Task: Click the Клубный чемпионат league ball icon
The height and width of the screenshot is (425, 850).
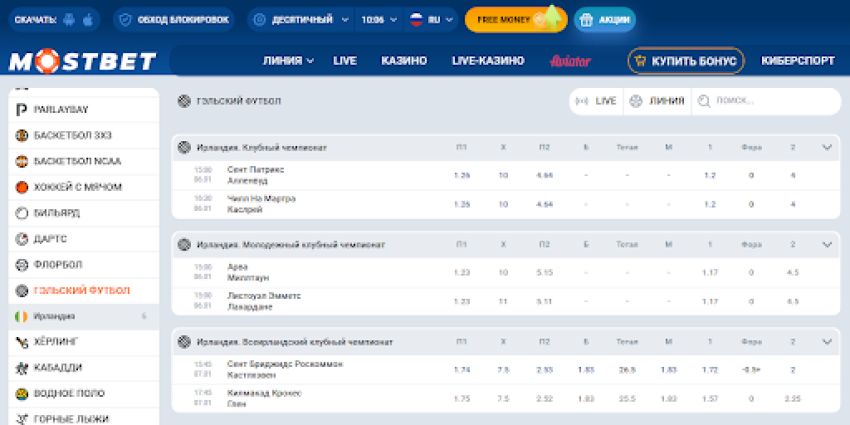Action: pyautogui.click(x=184, y=147)
